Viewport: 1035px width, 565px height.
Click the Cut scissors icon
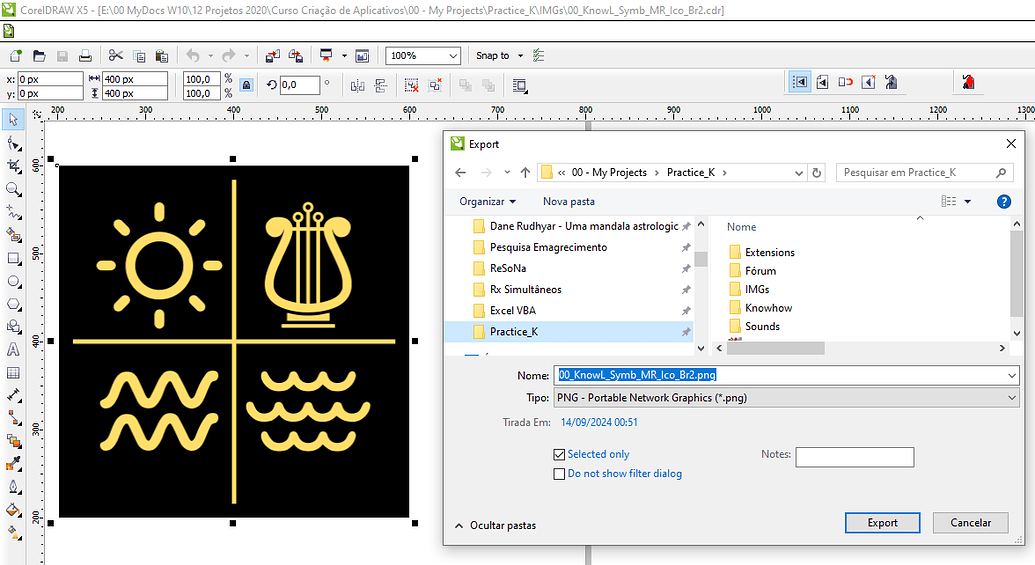point(116,55)
